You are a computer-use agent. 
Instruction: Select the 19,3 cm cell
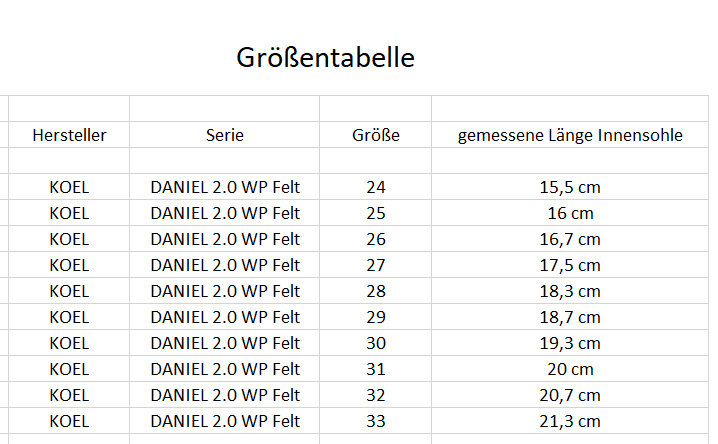pyautogui.click(x=570, y=343)
